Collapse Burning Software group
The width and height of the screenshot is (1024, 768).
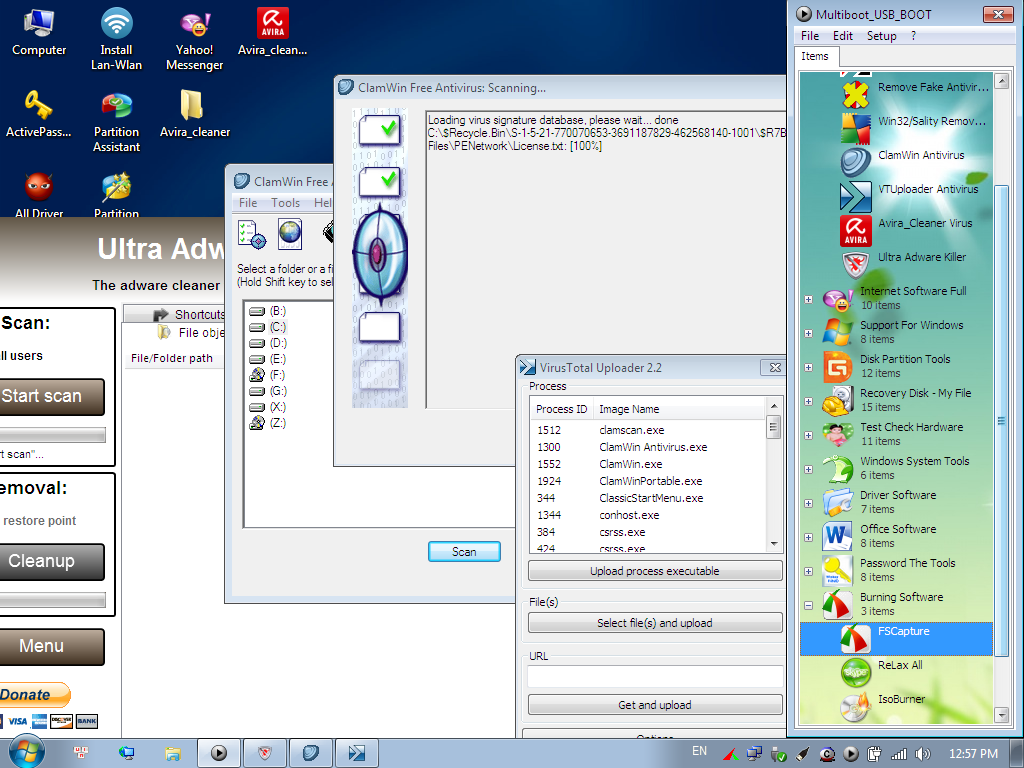click(808, 605)
